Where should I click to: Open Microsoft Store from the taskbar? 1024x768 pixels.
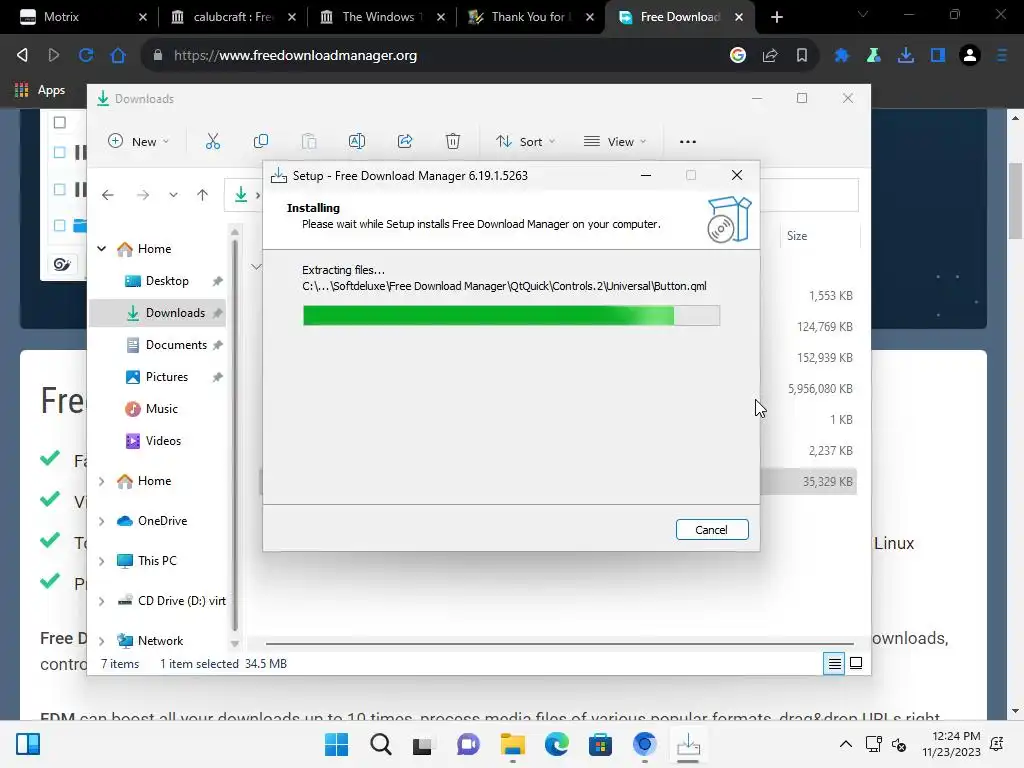click(x=600, y=744)
